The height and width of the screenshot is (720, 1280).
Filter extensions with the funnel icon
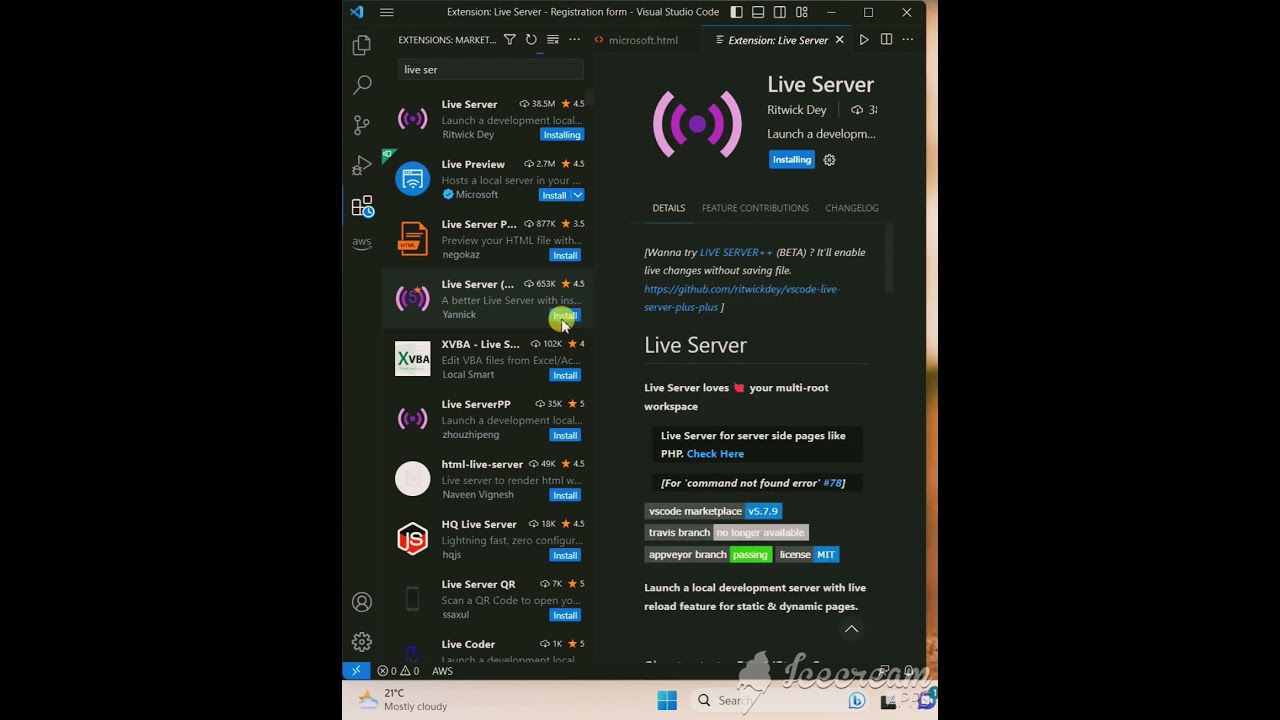pyautogui.click(x=510, y=40)
